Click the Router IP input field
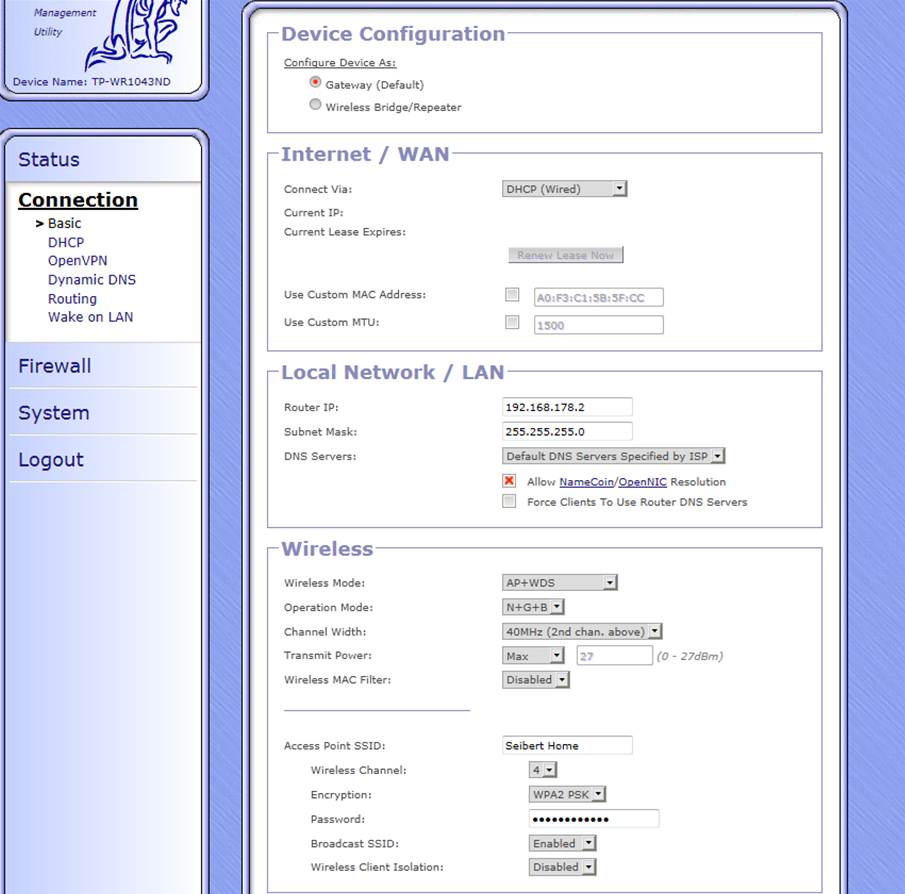This screenshot has height=894, width=905. pos(567,407)
